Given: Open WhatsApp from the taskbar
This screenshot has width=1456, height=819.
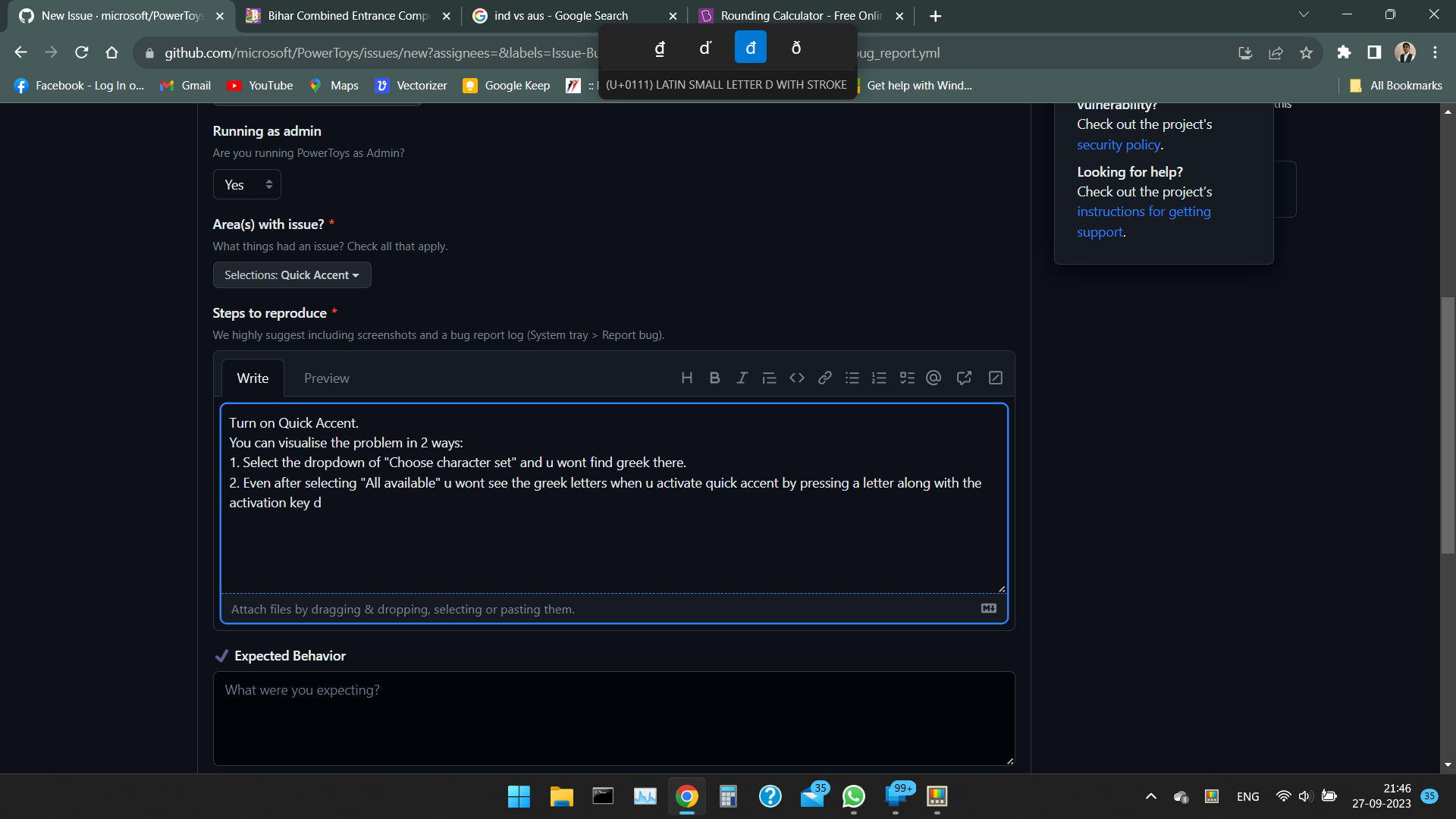Looking at the screenshot, I should coord(853,796).
